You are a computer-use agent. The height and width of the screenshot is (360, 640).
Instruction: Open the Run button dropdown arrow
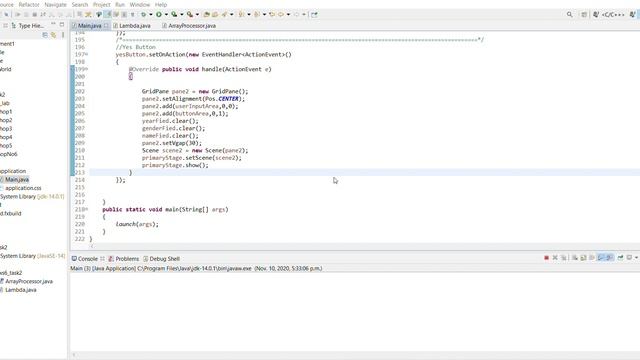pyautogui.click(x=166, y=14)
